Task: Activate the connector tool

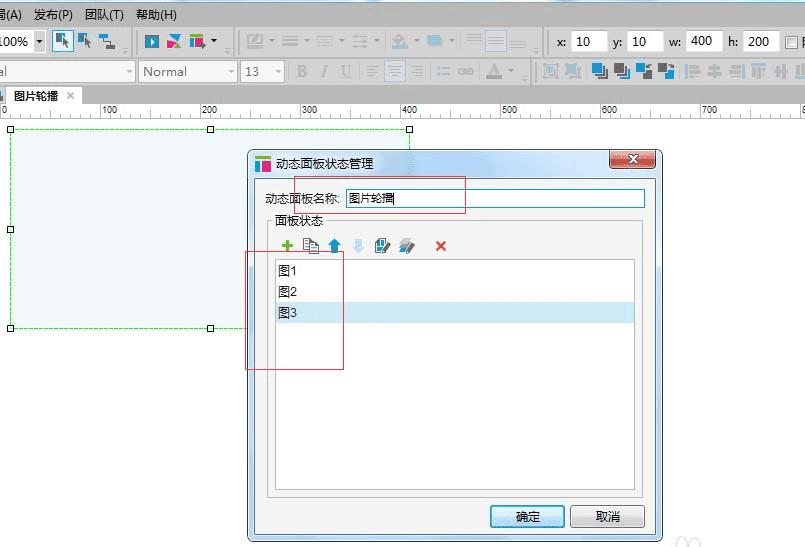Action: [107, 41]
